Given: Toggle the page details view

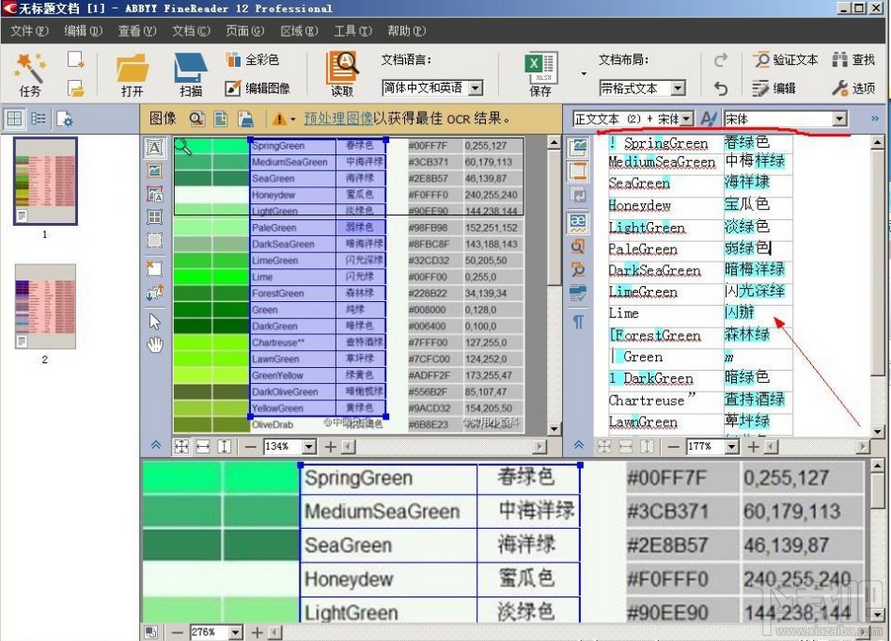Looking at the screenshot, I should point(37,119).
